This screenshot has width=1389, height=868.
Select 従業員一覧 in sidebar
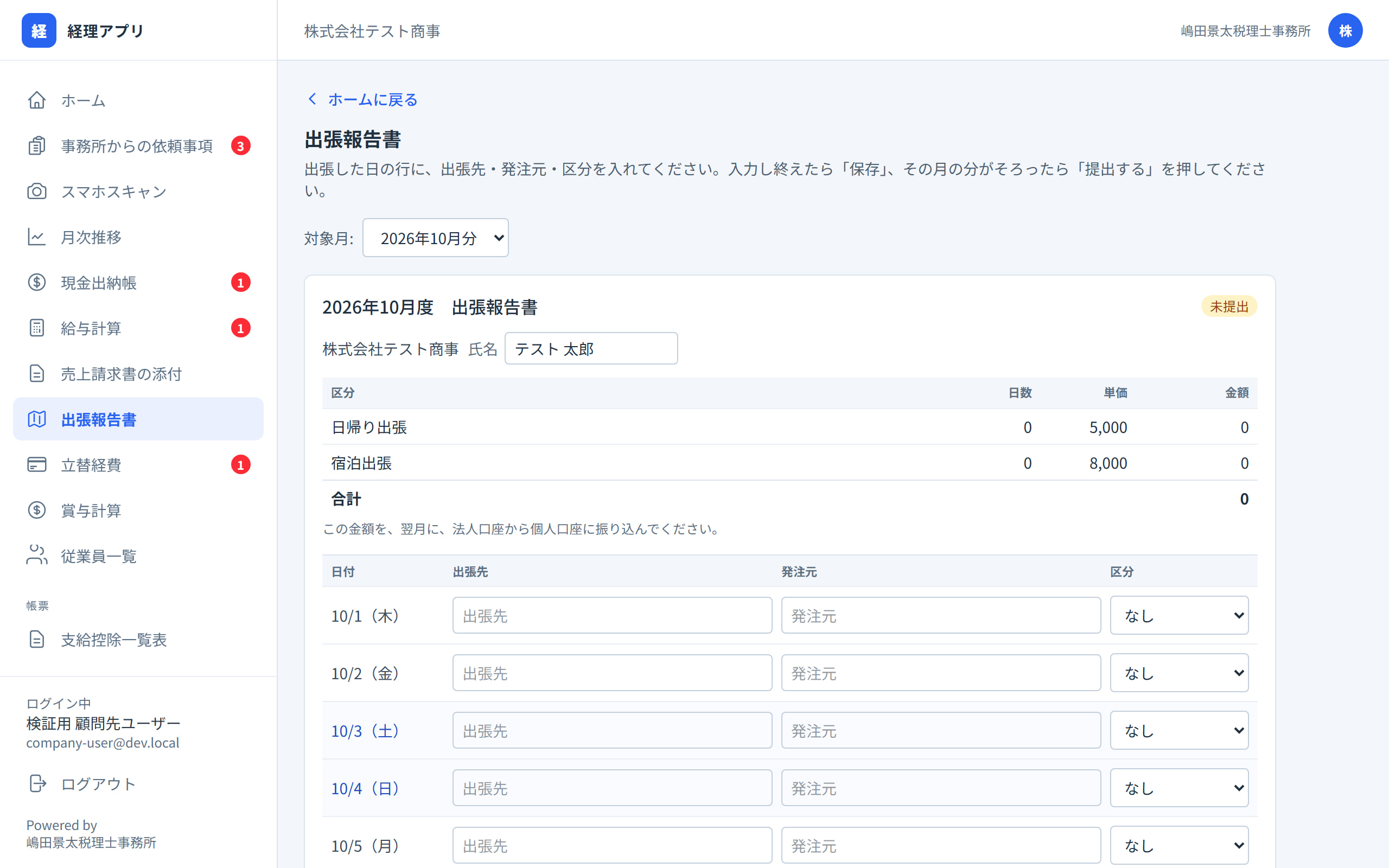(x=138, y=556)
